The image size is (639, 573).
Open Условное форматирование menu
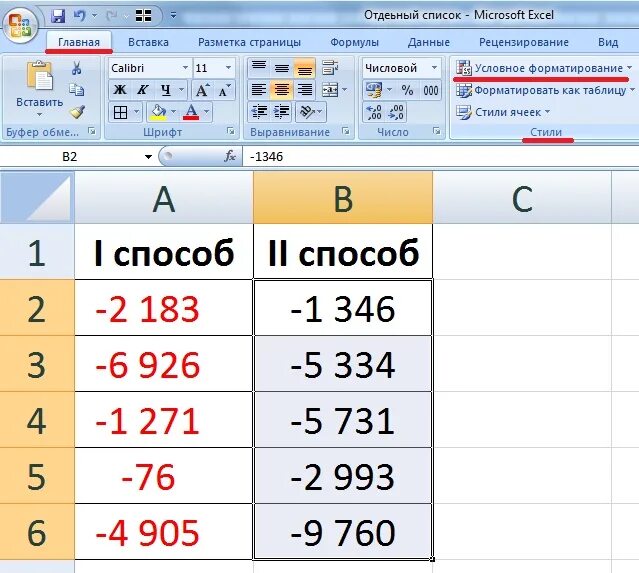tap(544, 68)
